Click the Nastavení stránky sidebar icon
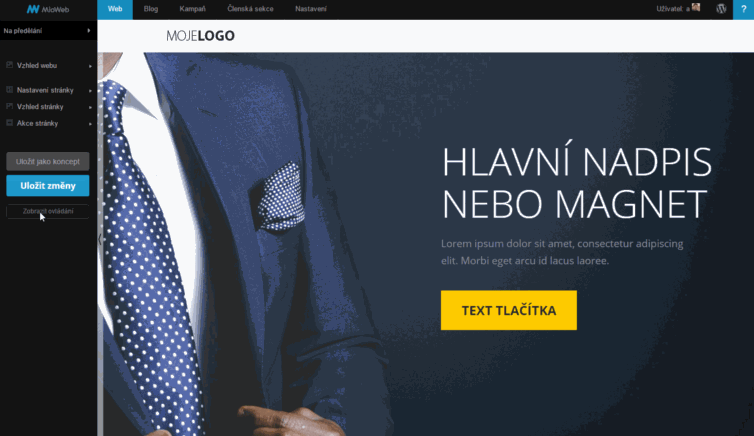 (9, 89)
